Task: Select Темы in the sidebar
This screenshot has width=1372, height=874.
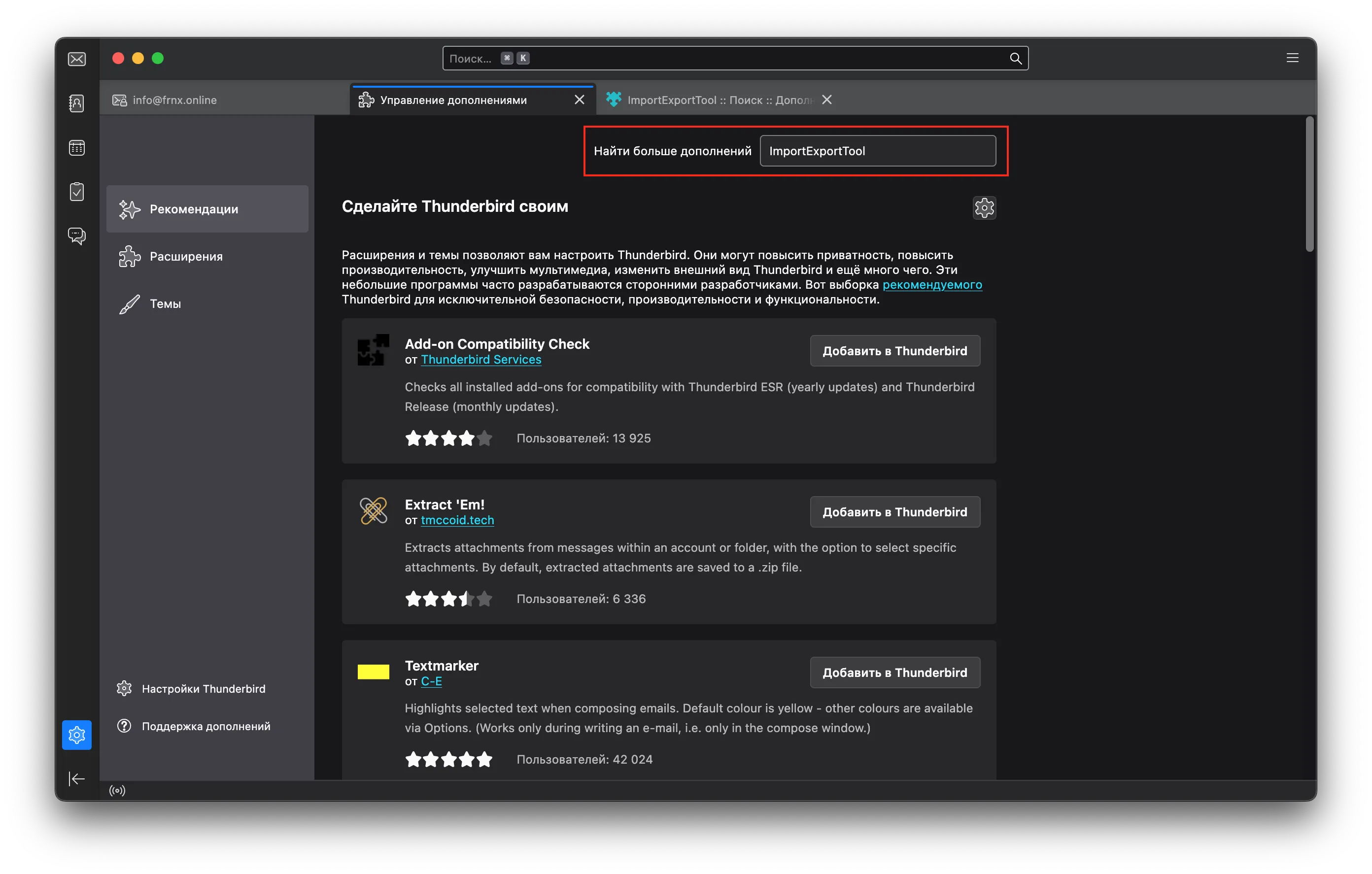Action: tap(165, 304)
